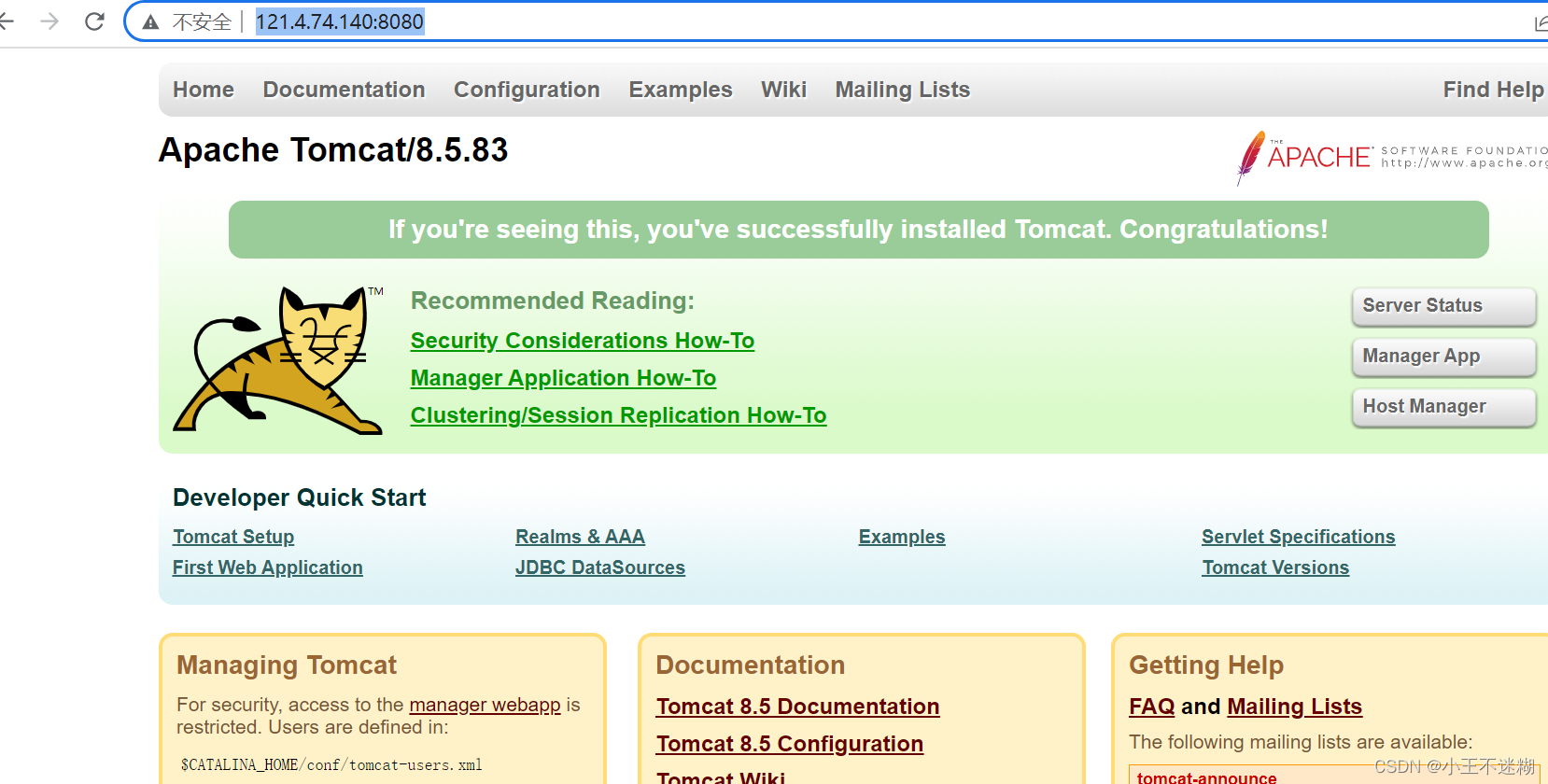Open the tomcat-announce mailing list link
Viewport: 1548px width, 784px height.
1206,777
